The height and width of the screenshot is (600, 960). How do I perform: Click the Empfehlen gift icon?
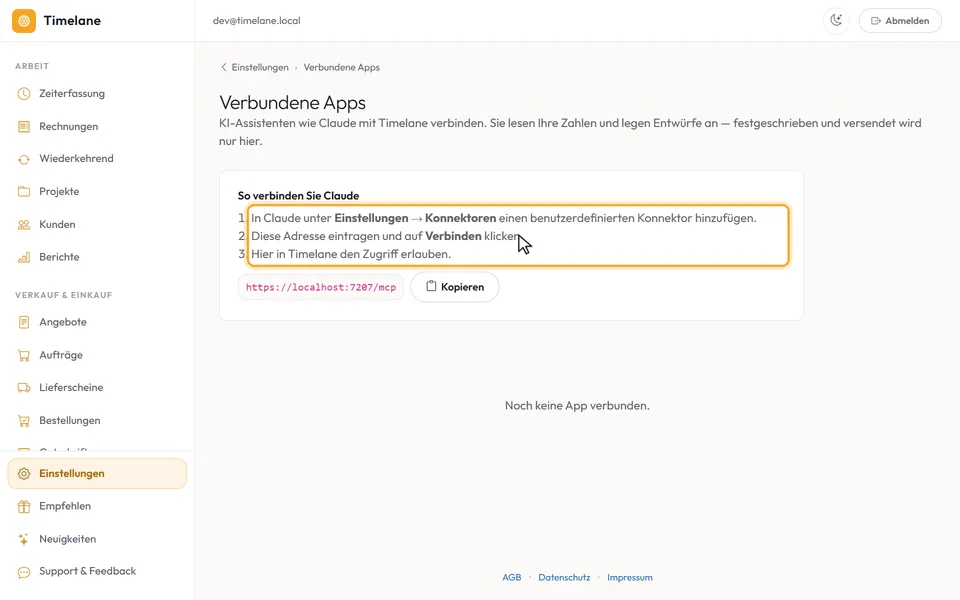pyautogui.click(x=24, y=506)
